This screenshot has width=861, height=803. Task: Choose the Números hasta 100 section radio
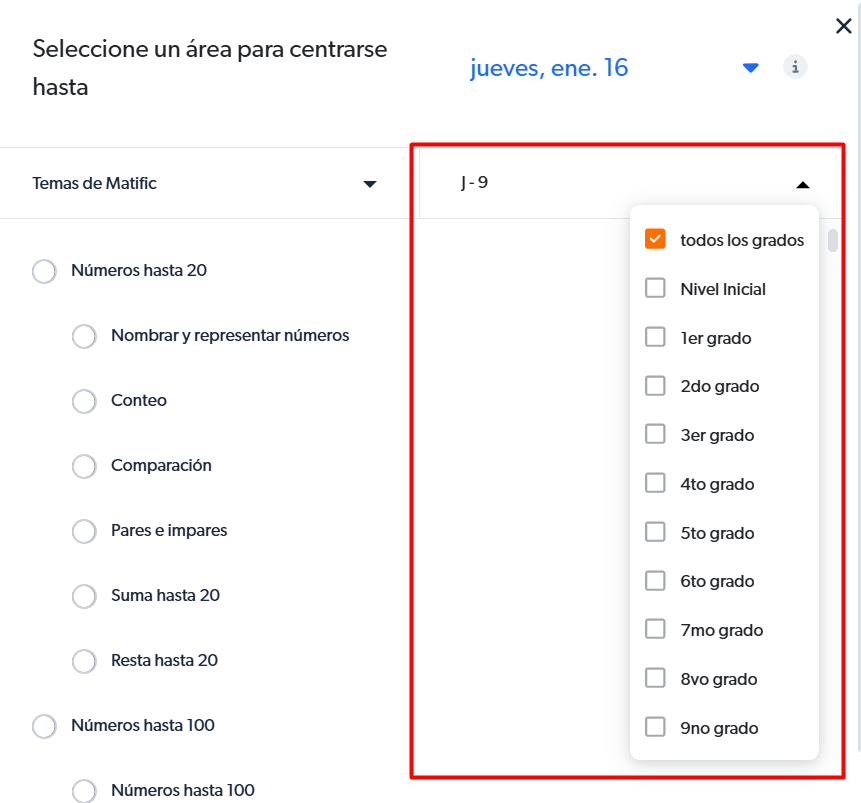point(44,726)
